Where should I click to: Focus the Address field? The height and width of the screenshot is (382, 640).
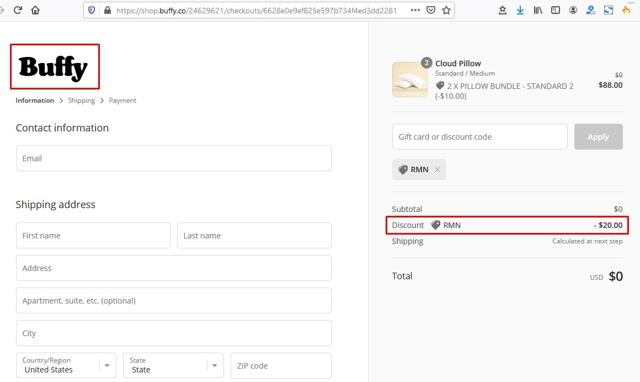click(x=174, y=268)
